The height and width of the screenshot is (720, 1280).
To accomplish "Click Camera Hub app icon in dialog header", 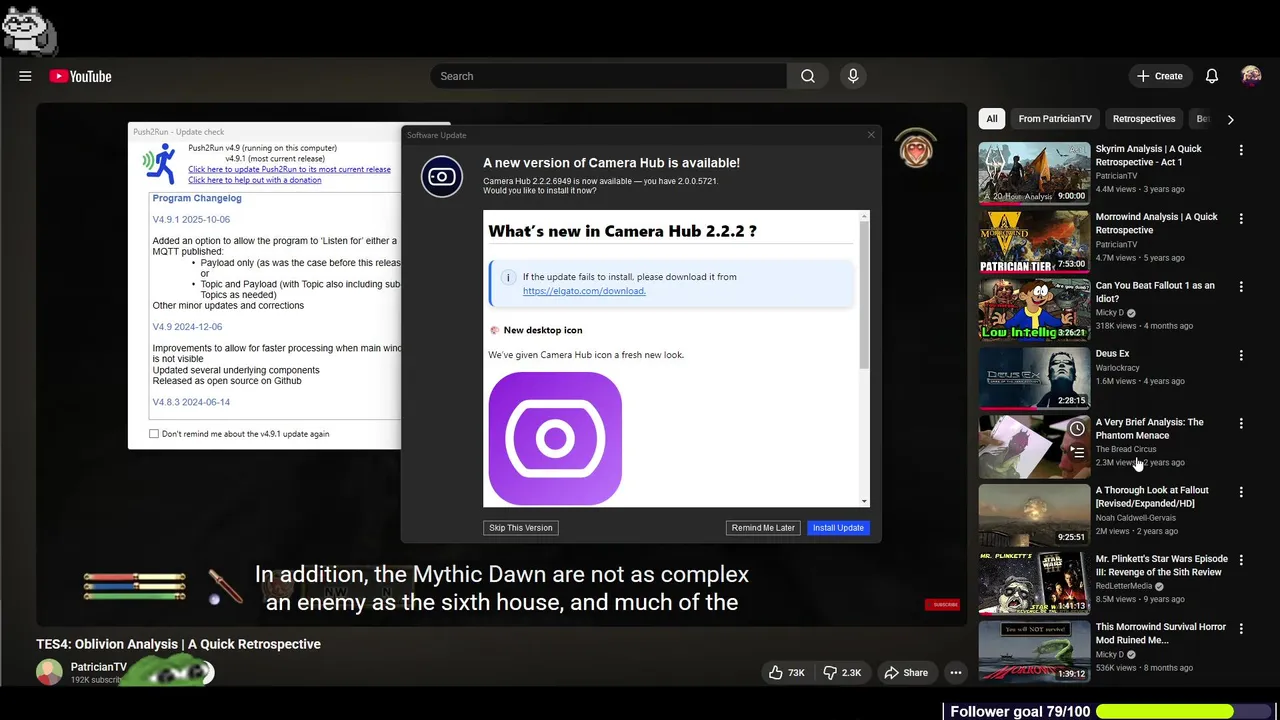I will (442, 177).
